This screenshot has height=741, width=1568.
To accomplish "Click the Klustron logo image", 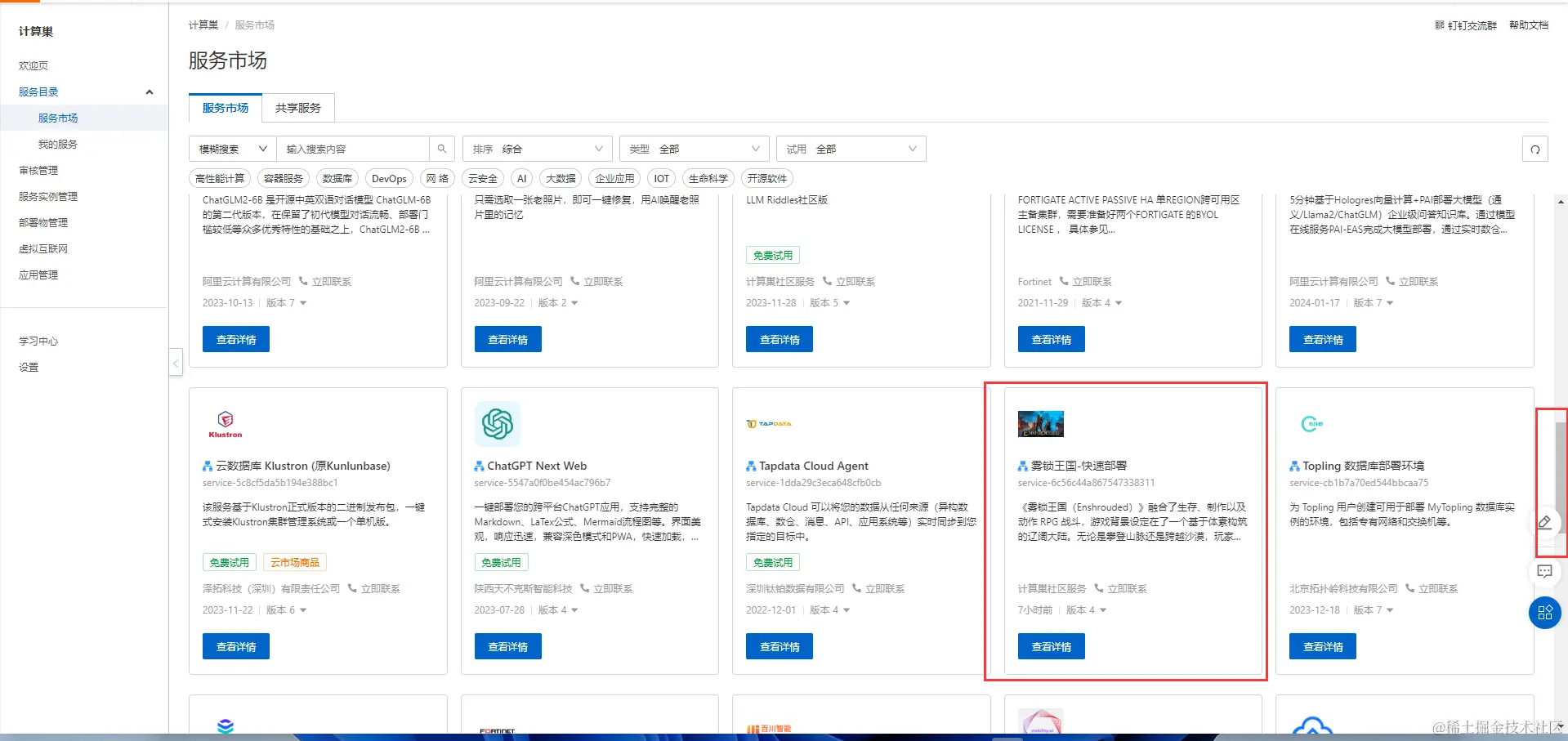I will coord(226,424).
